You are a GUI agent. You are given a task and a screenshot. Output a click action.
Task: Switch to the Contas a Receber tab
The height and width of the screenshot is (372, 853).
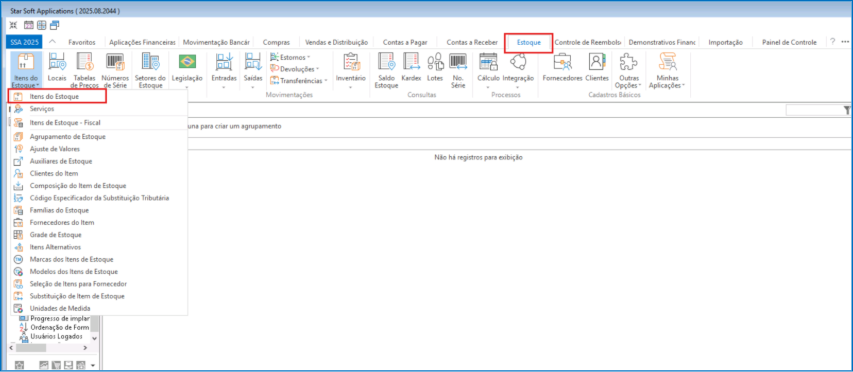coord(472,42)
